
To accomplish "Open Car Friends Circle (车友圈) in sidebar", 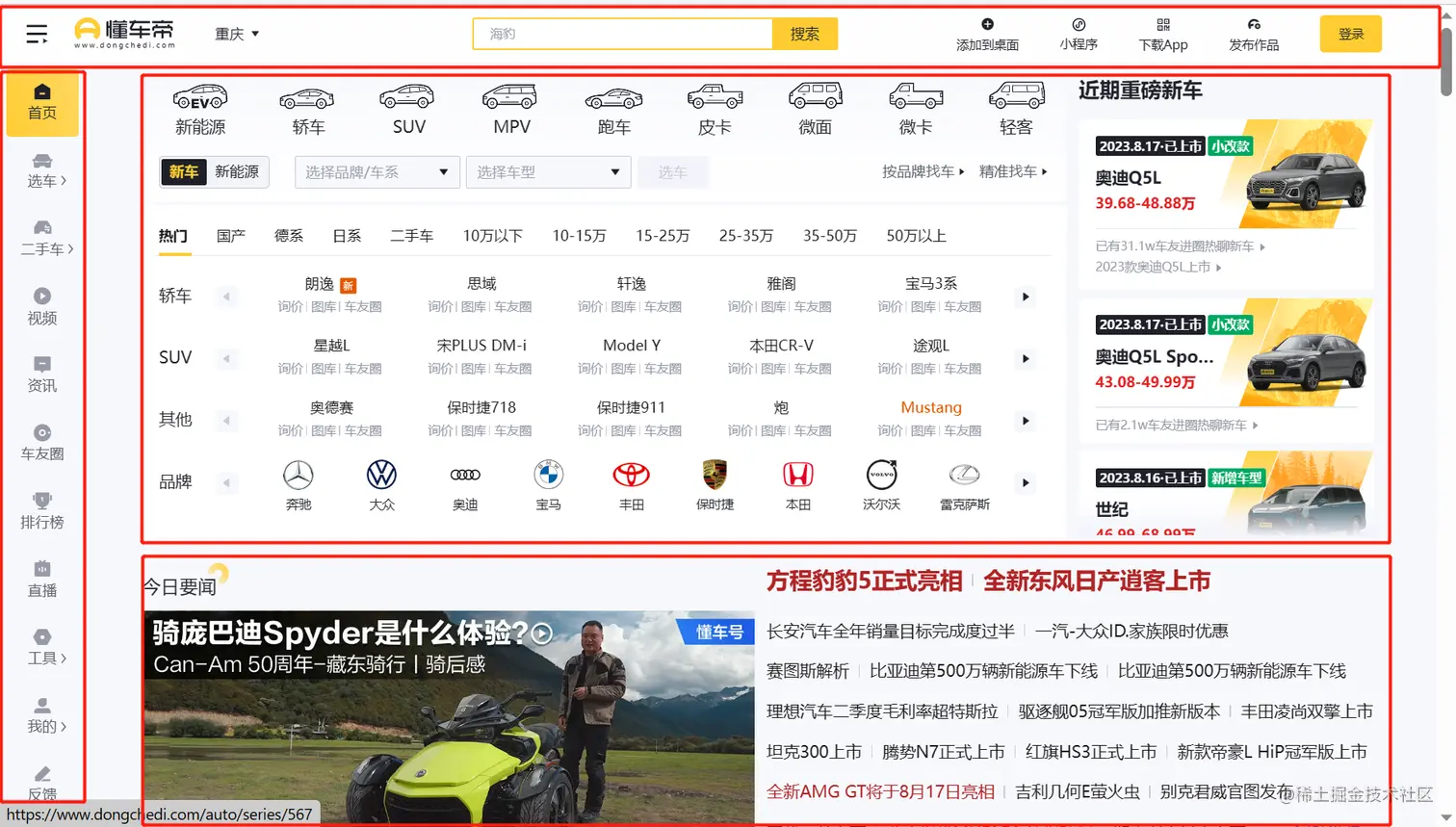I will (42, 443).
